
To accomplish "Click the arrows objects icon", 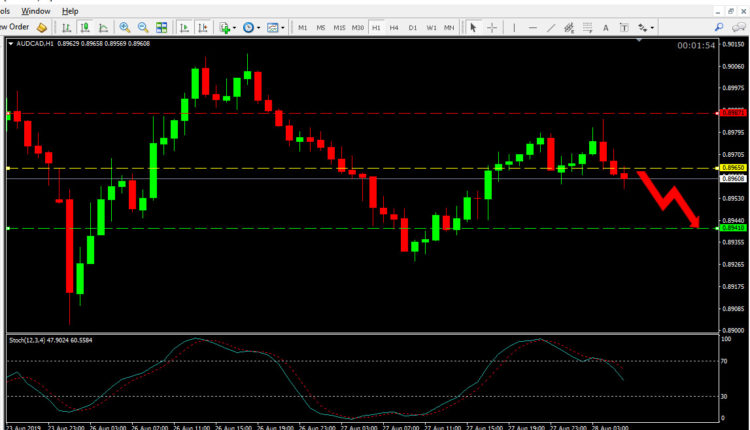I will click(643, 28).
